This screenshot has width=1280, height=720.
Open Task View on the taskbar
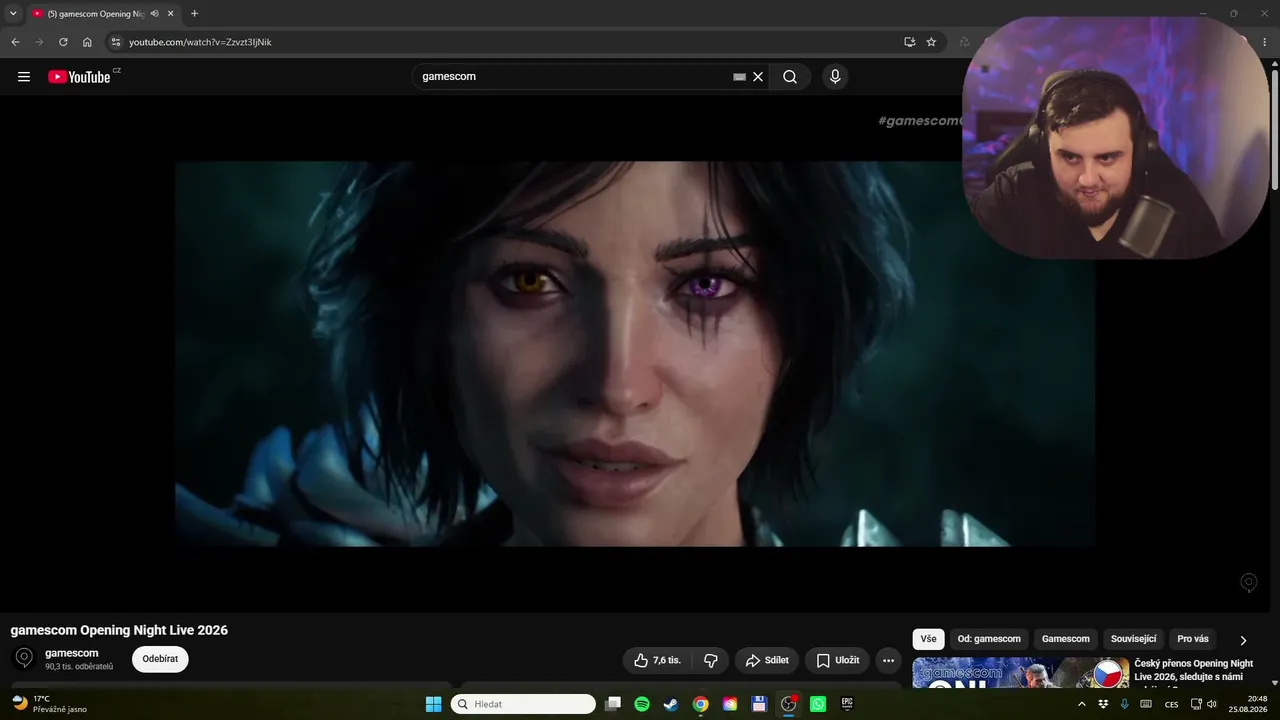[x=613, y=704]
